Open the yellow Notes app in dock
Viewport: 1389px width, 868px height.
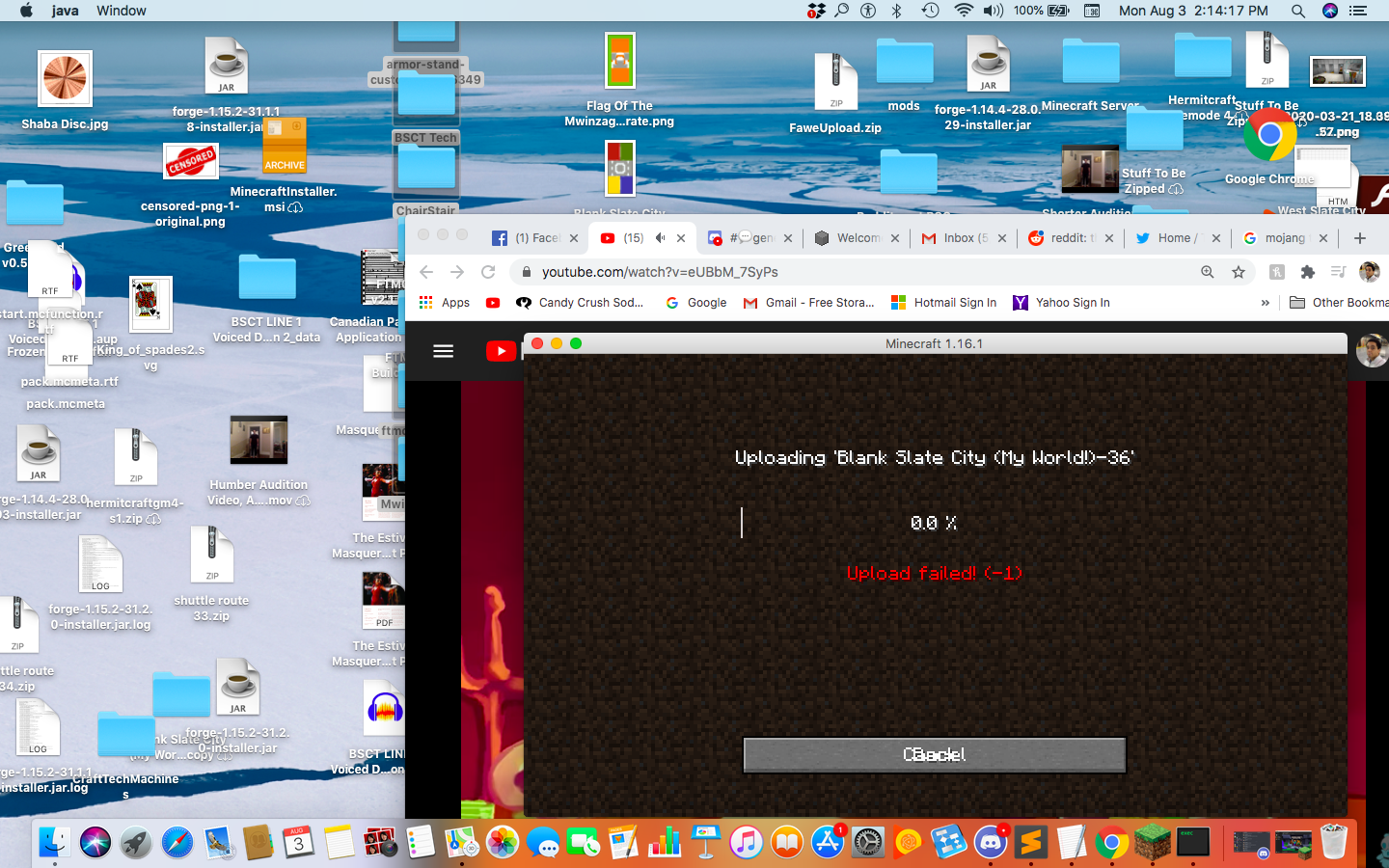coord(339,842)
